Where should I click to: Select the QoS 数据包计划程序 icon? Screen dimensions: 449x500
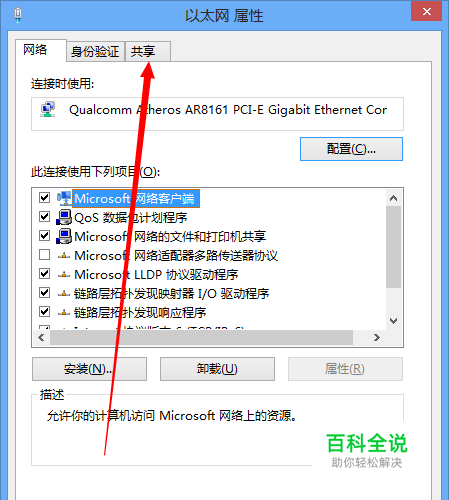click(x=64, y=217)
